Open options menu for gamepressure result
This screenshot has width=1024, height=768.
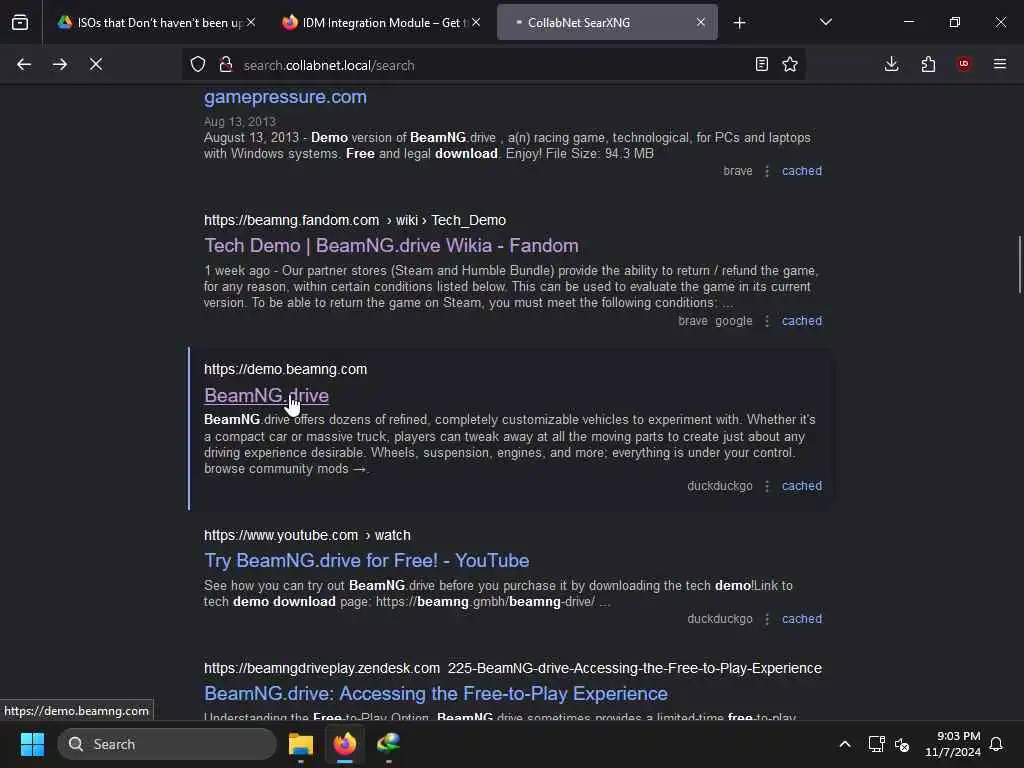click(767, 171)
